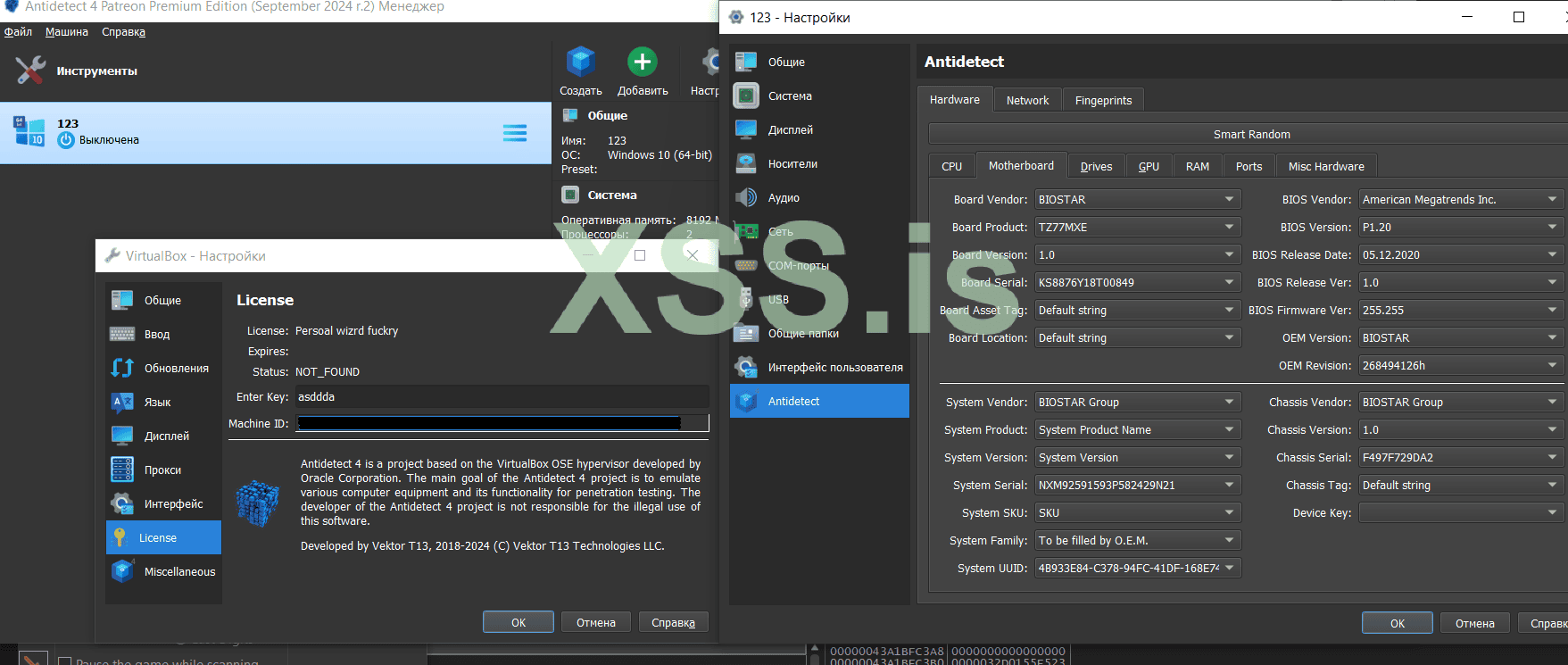Click OK in VirtualBox settings window
1568x665 pixels.
(519, 622)
